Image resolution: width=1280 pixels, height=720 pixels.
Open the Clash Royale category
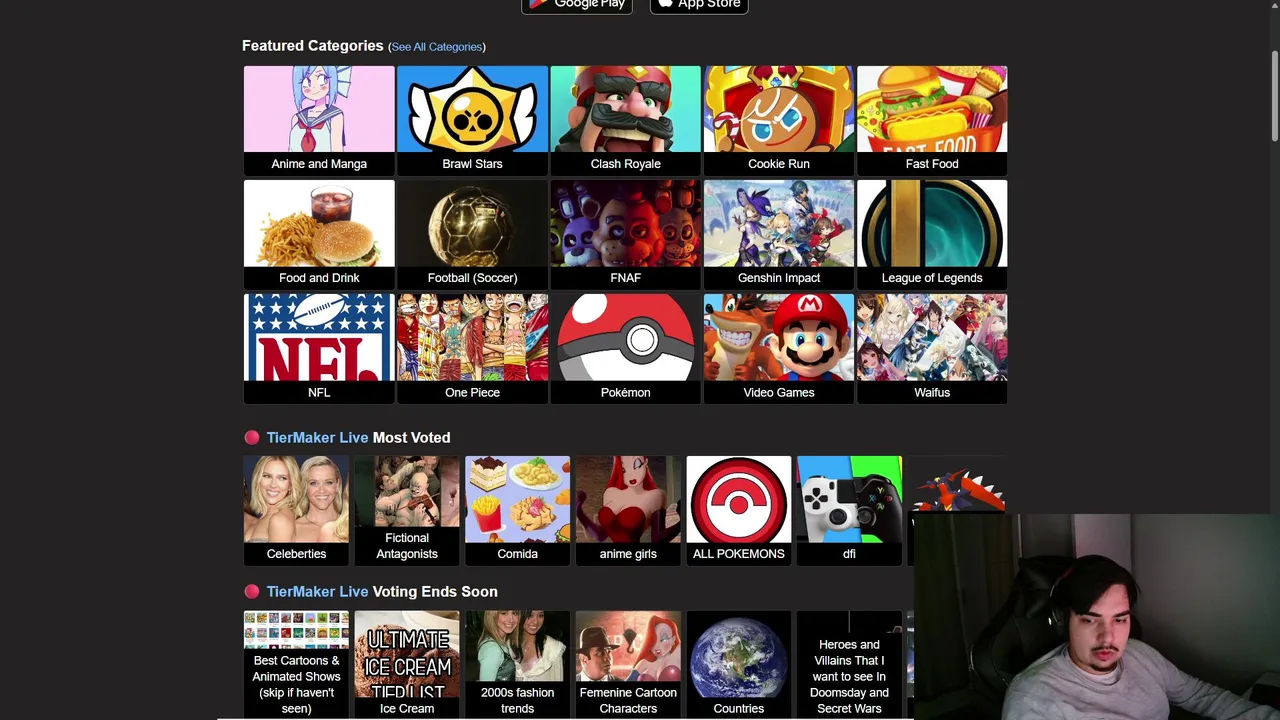(x=625, y=120)
